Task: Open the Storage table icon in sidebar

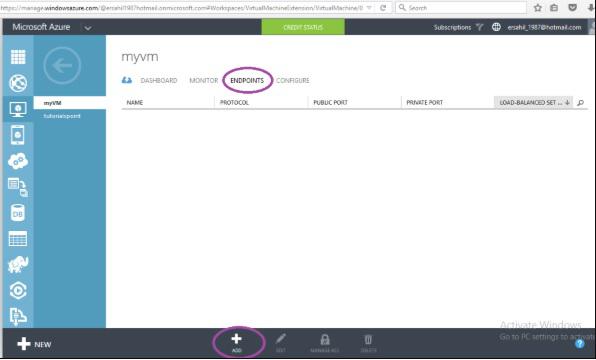Action: tap(18, 239)
